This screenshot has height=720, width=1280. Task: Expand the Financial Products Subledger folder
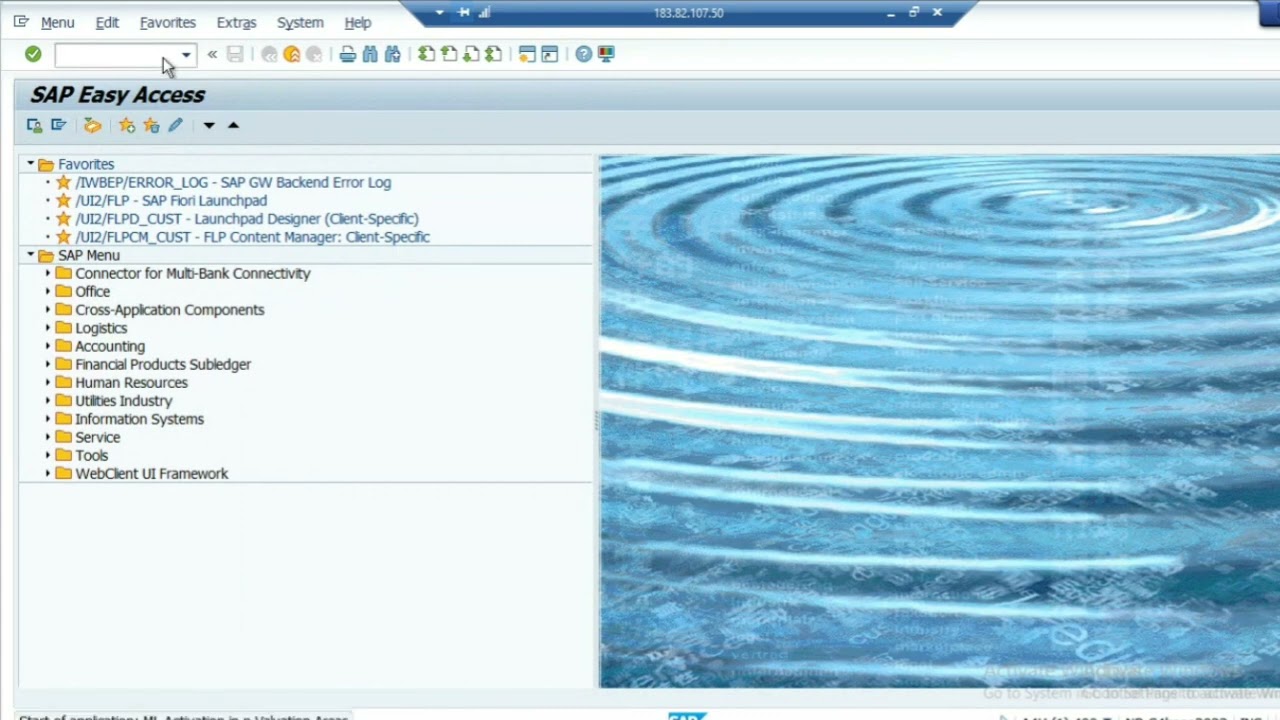[x=47, y=364]
